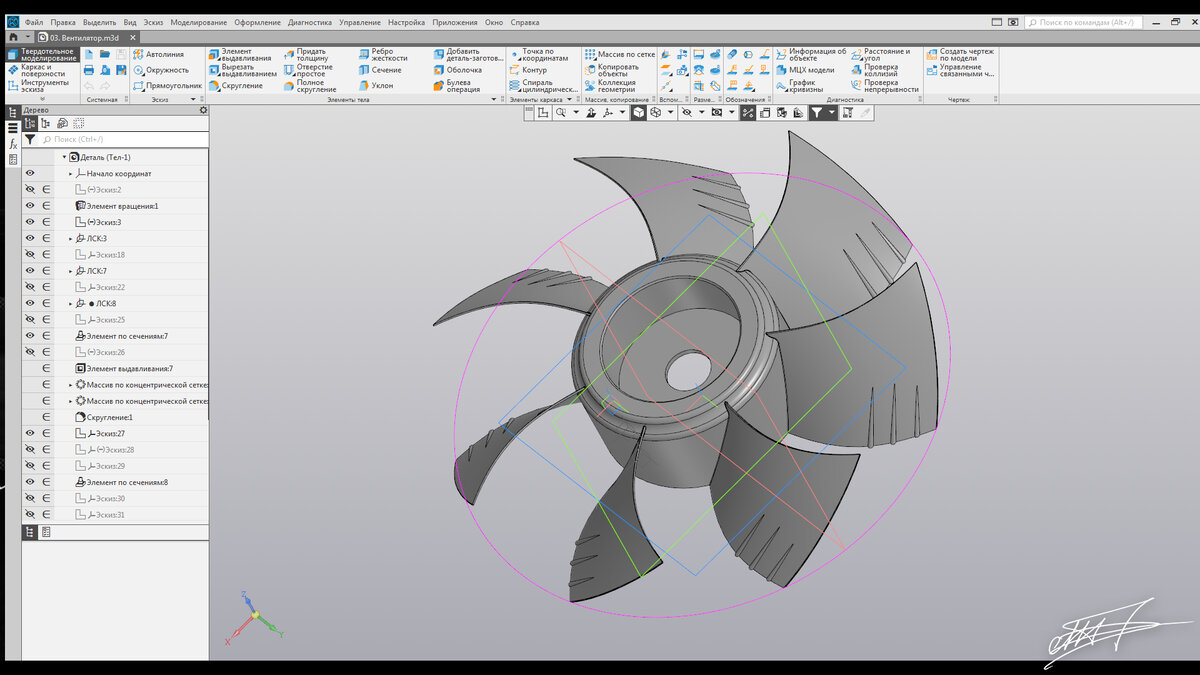Select the Уклон draft tool
The image size is (1200, 675).
[x=376, y=86]
